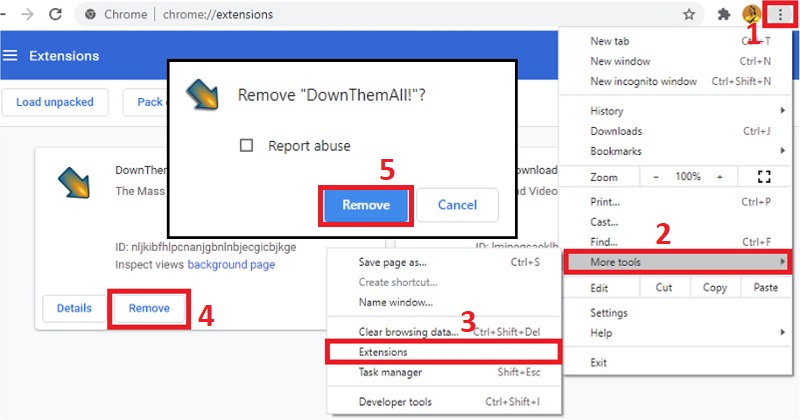This screenshot has width=800, height=420.
Task: Open Details for DownThemAll extension
Action: (74, 308)
